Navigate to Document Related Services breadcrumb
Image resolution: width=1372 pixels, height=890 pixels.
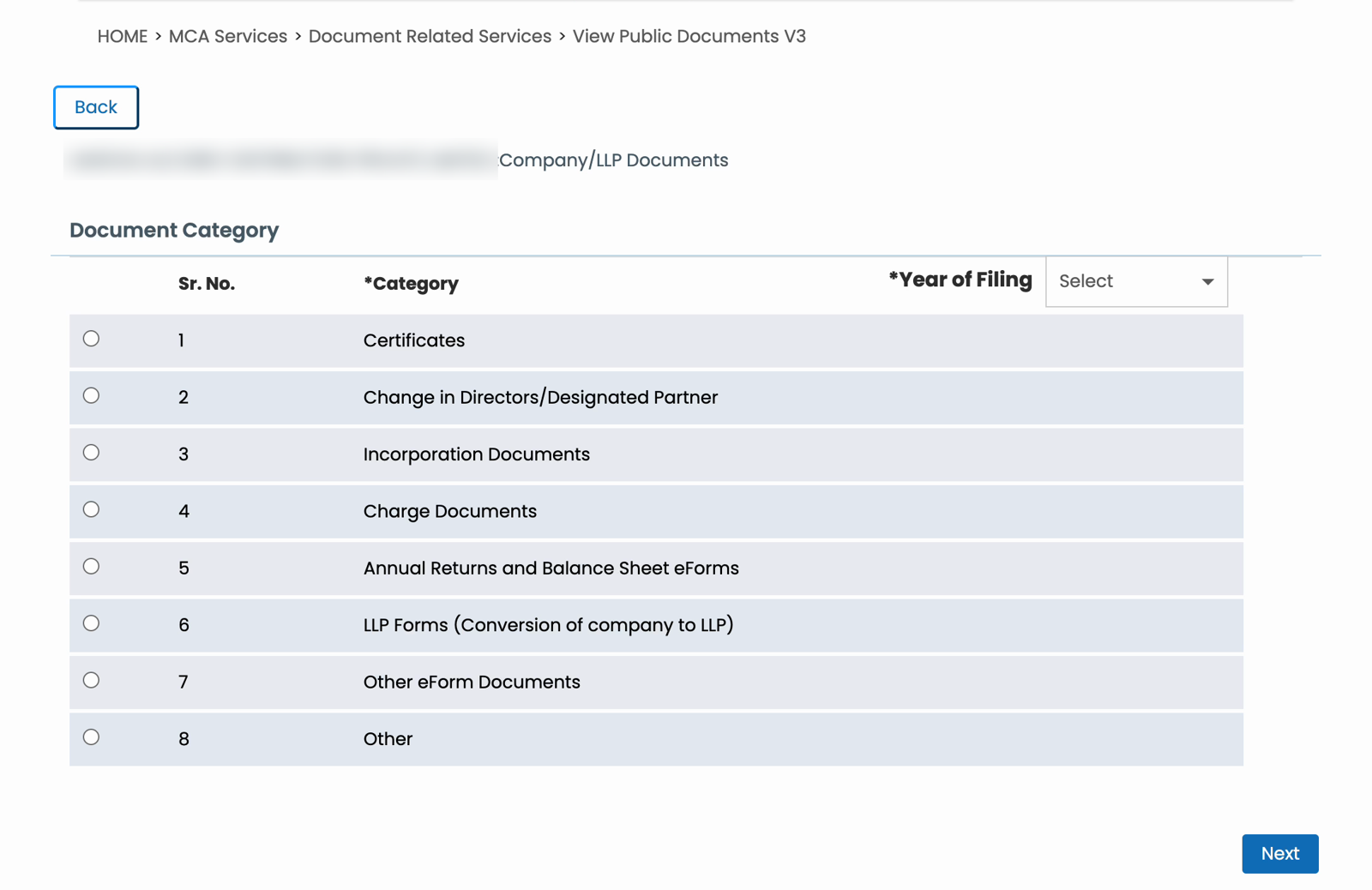point(430,36)
